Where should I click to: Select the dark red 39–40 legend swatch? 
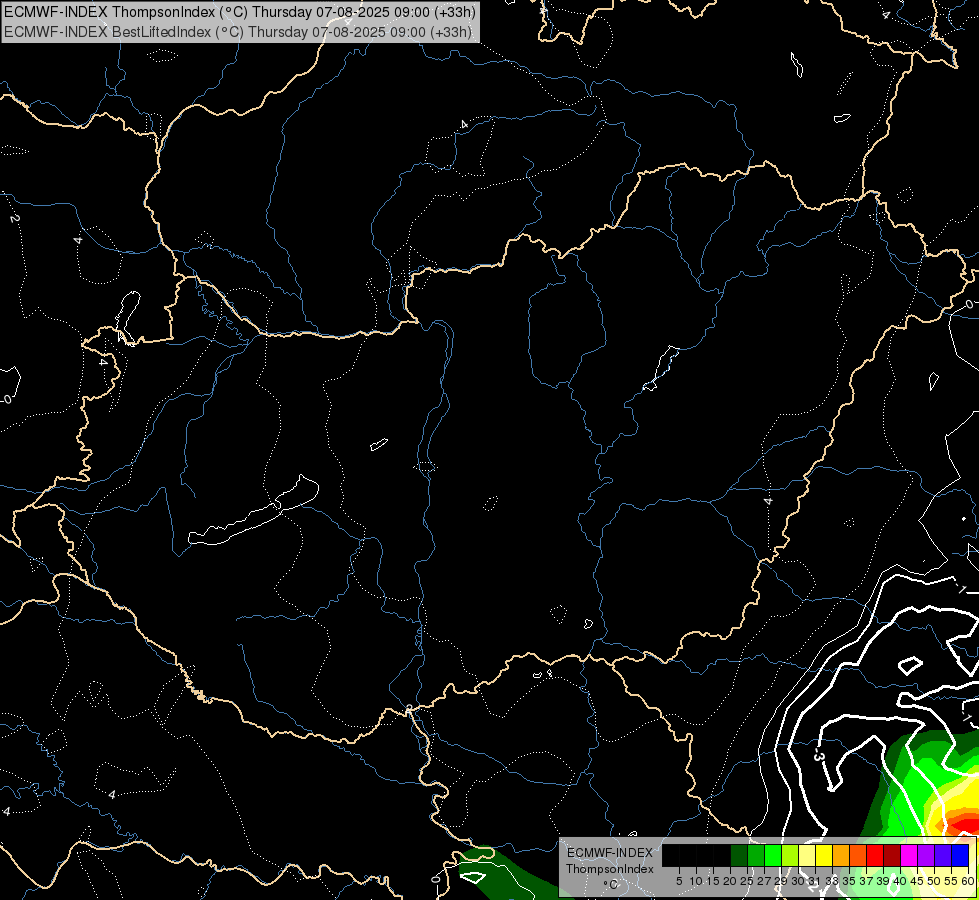tap(892, 855)
